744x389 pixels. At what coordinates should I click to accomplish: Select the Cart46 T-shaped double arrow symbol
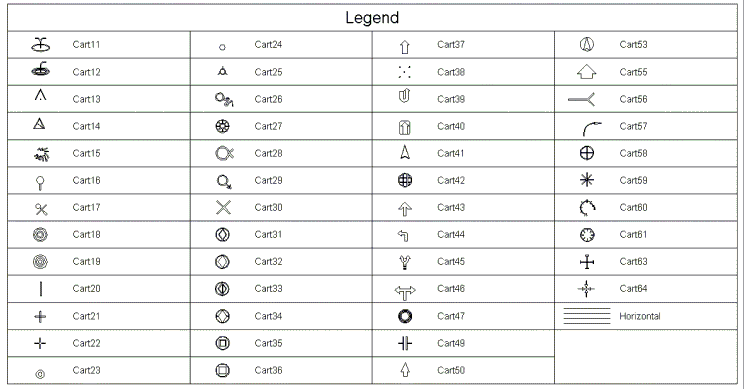405,292
